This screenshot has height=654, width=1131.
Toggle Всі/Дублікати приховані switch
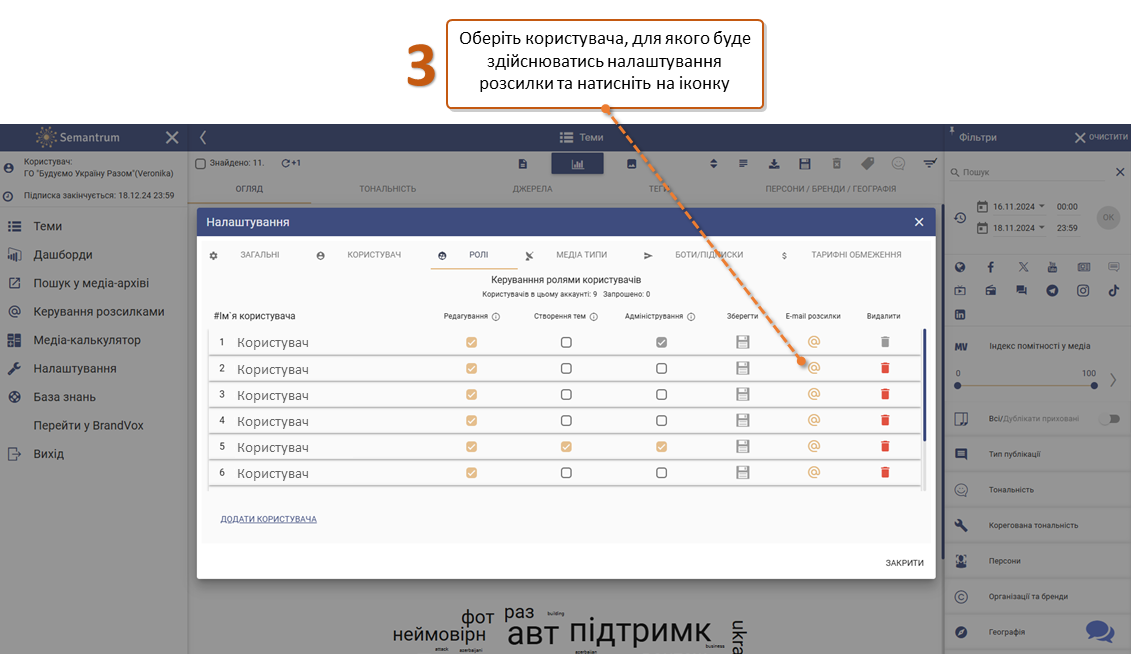(1111, 418)
